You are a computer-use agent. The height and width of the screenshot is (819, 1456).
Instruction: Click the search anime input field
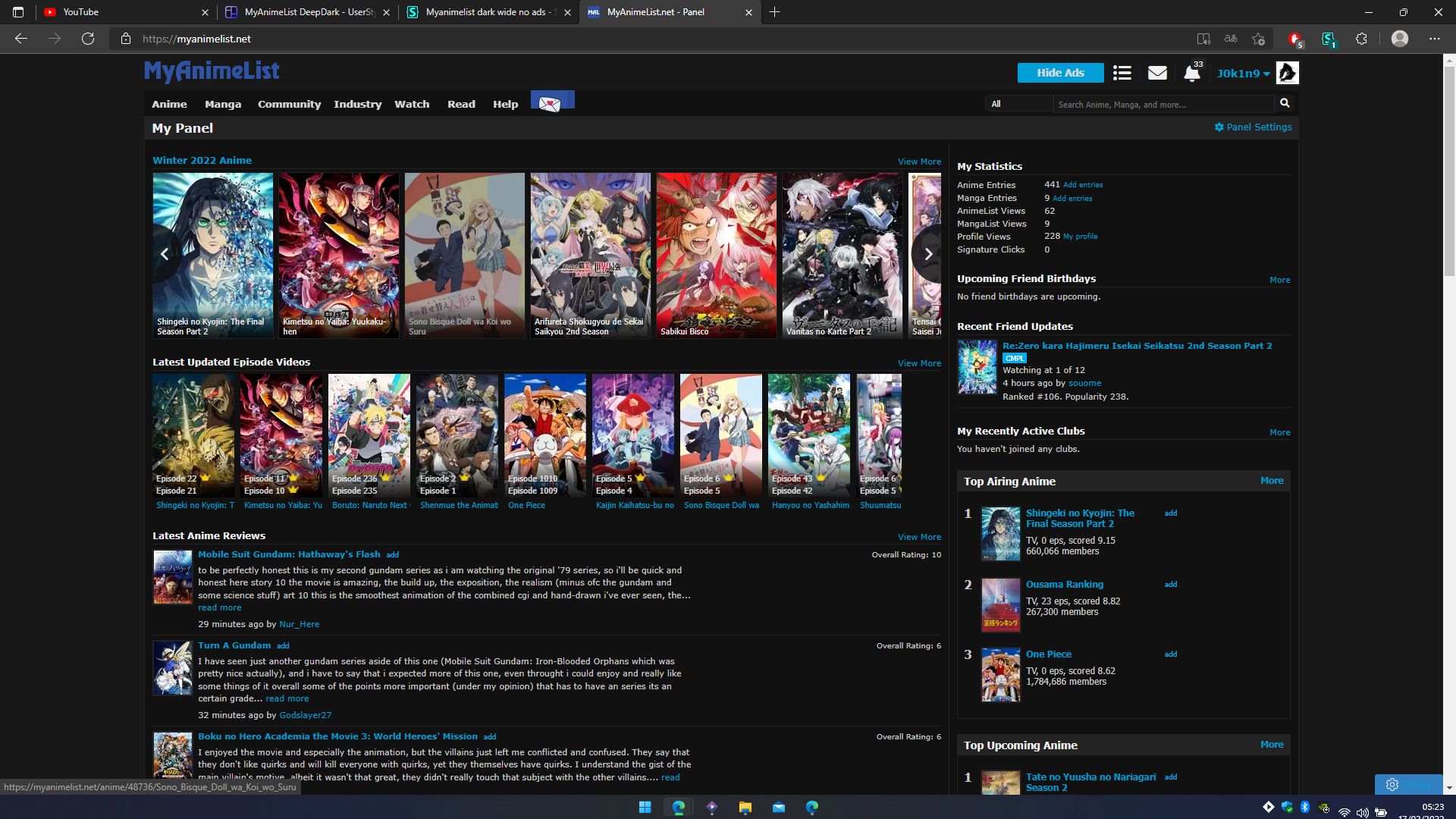[1163, 104]
